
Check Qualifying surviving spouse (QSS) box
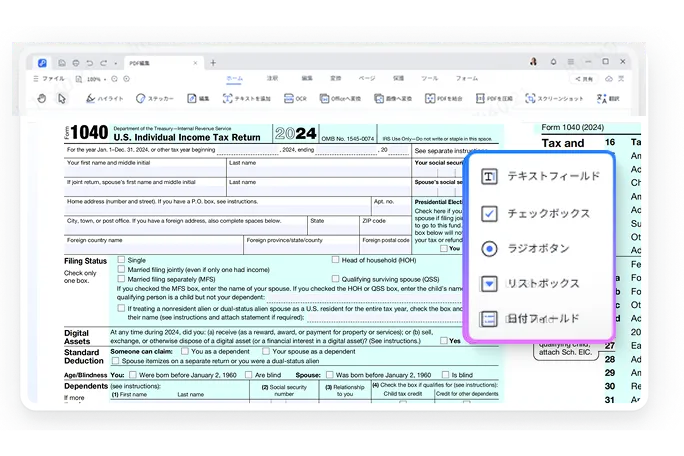(x=335, y=278)
